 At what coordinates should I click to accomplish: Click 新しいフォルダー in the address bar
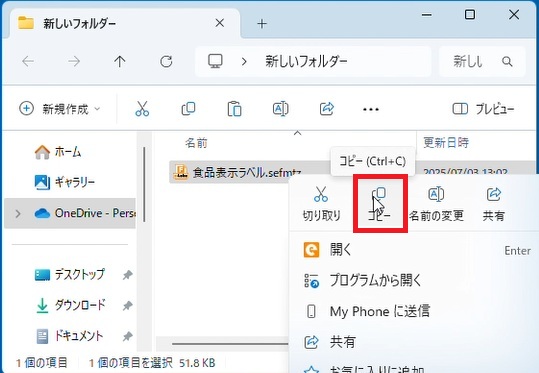[306, 62]
